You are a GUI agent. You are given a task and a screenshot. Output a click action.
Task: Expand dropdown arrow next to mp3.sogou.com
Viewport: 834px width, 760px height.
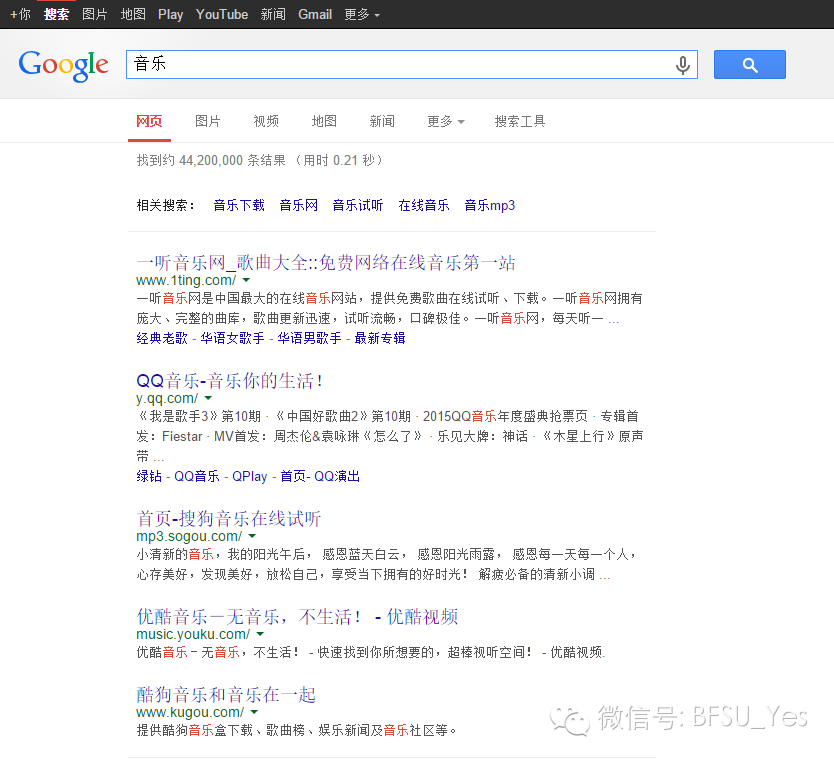252,536
